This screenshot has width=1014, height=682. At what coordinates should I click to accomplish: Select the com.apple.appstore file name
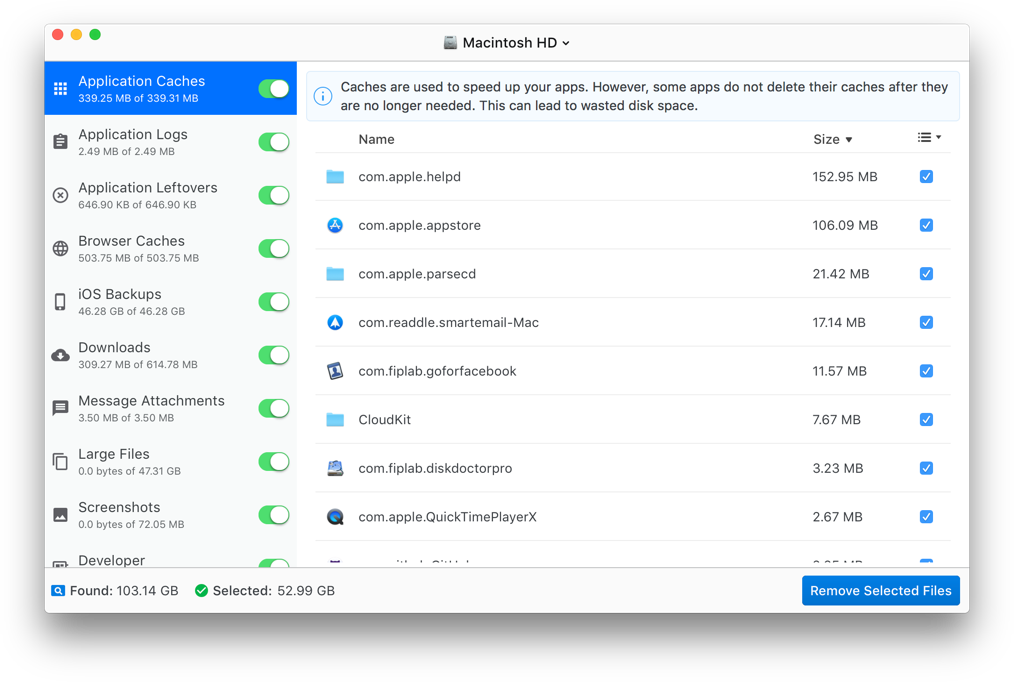[x=420, y=226]
